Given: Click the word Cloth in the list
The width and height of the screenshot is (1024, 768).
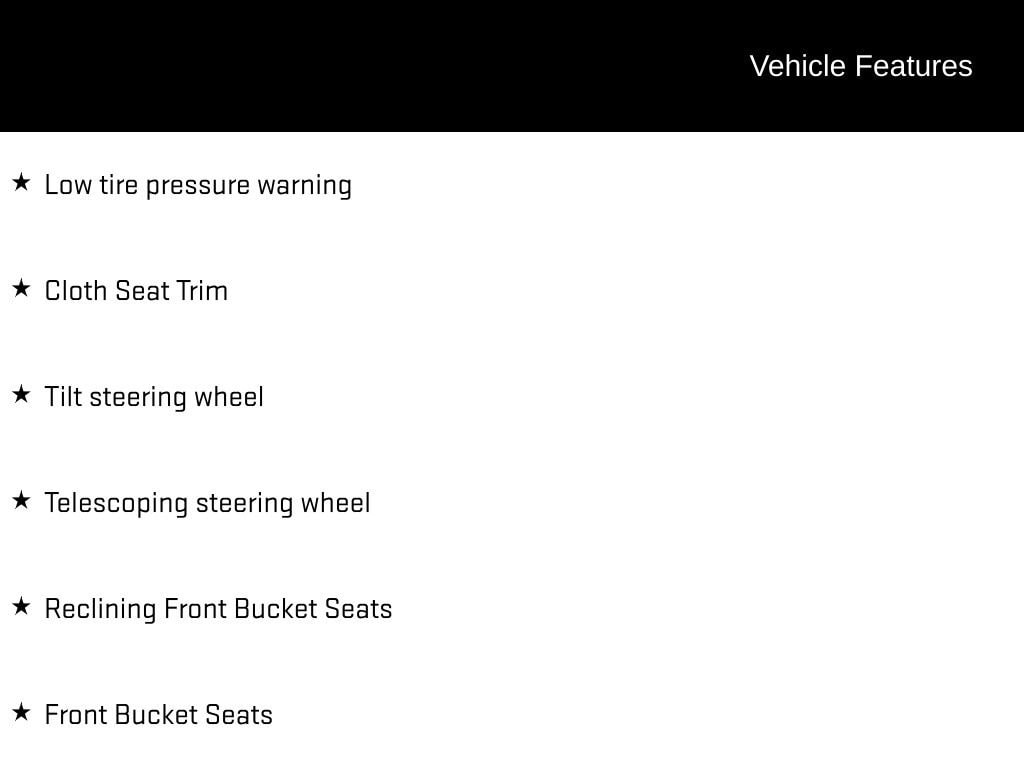Looking at the screenshot, I should (76, 291).
